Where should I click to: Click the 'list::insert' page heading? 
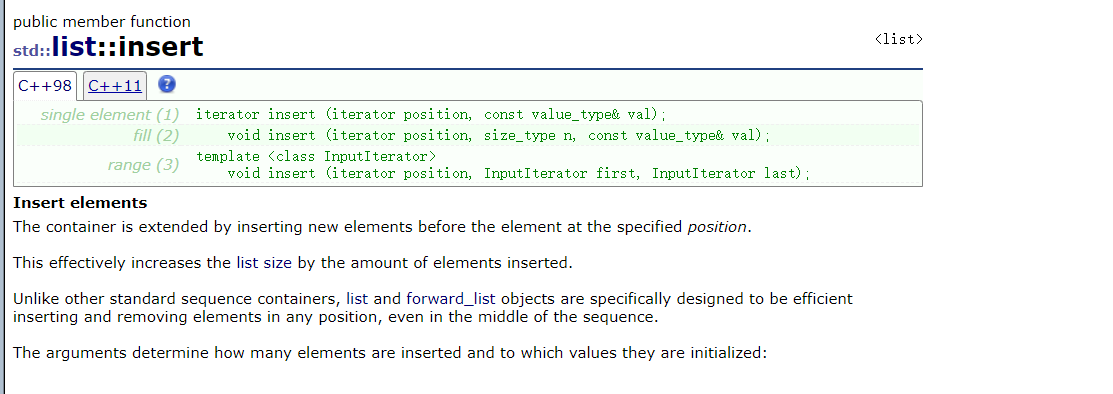click(128, 47)
